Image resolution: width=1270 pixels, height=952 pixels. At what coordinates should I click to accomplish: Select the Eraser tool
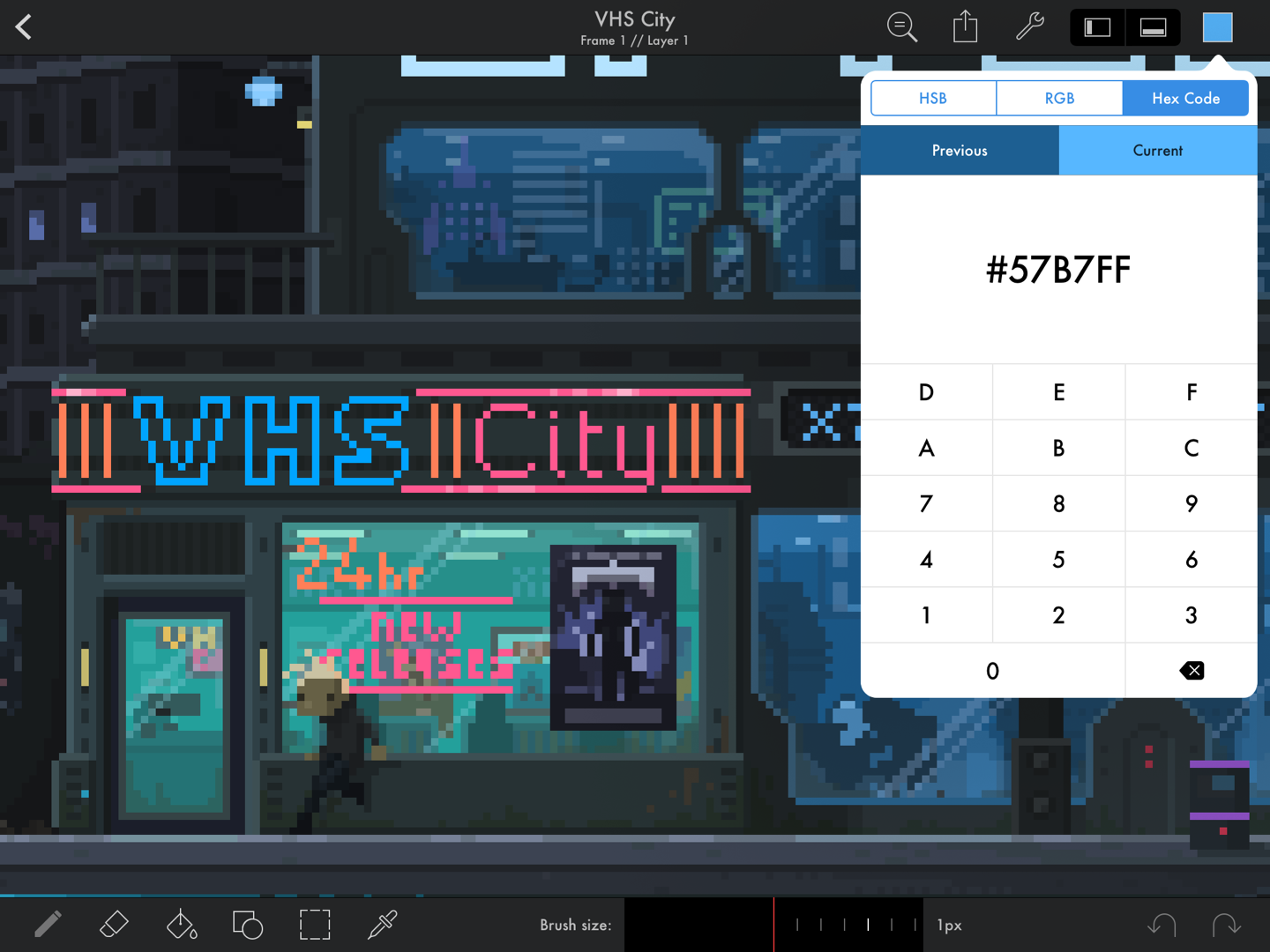(x=115, y=925)
